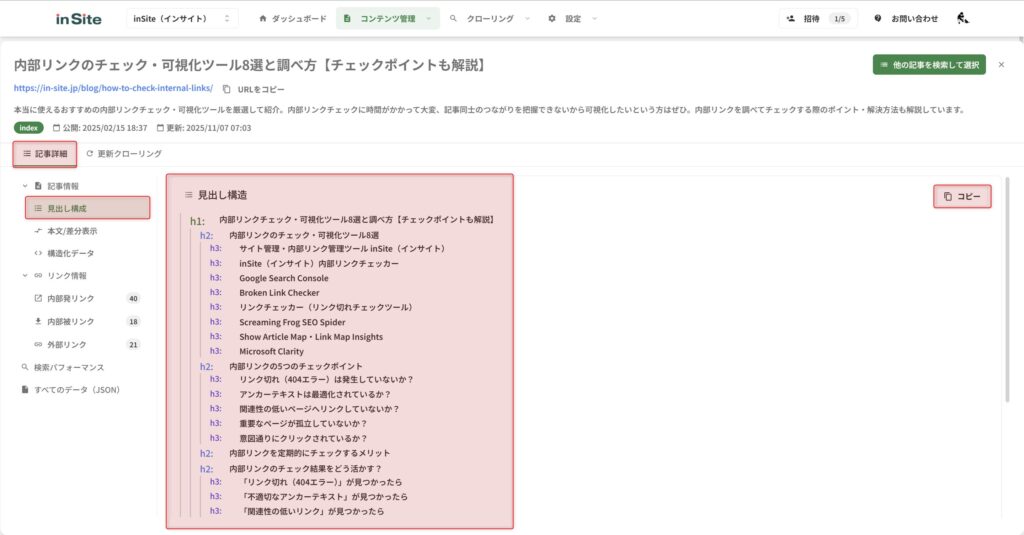
Task: Click h3 inSite（インサイト）内部リンクチェッカー
Action: click(319, 264)
